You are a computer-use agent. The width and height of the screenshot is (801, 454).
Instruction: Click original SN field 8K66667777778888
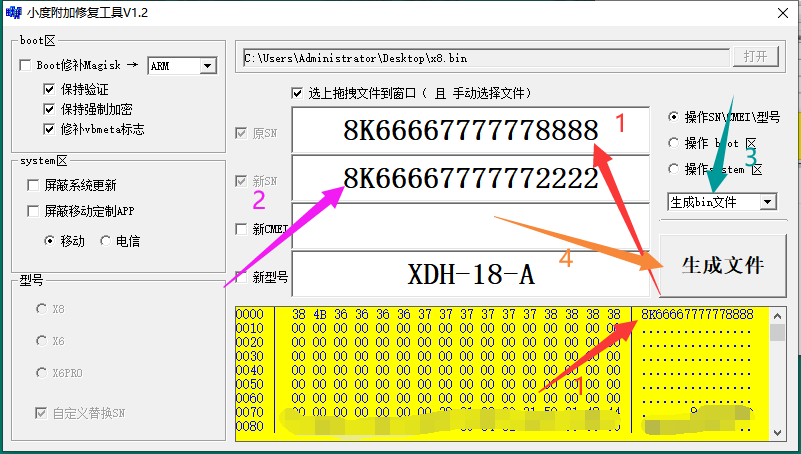(470, 130)
